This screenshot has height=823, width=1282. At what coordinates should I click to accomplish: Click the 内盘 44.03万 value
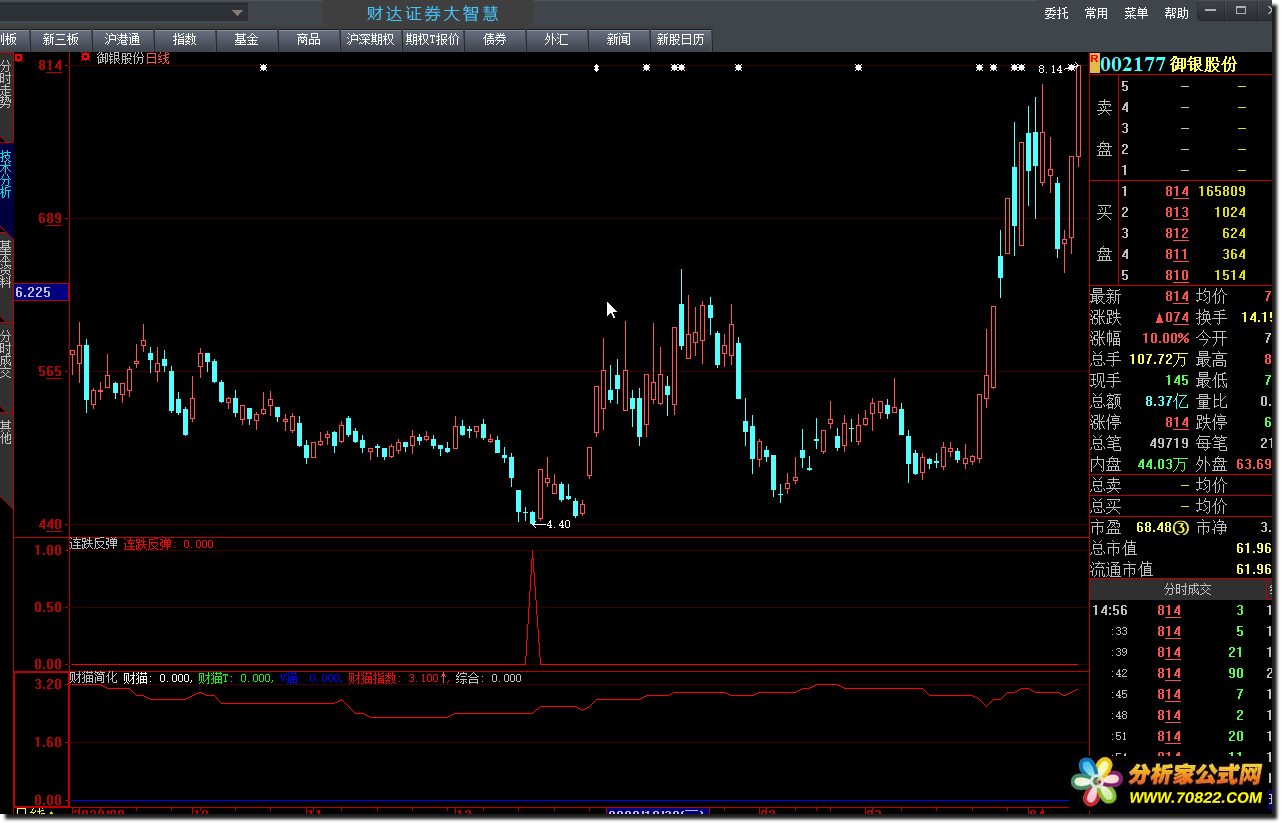(x=1163, y=464)
